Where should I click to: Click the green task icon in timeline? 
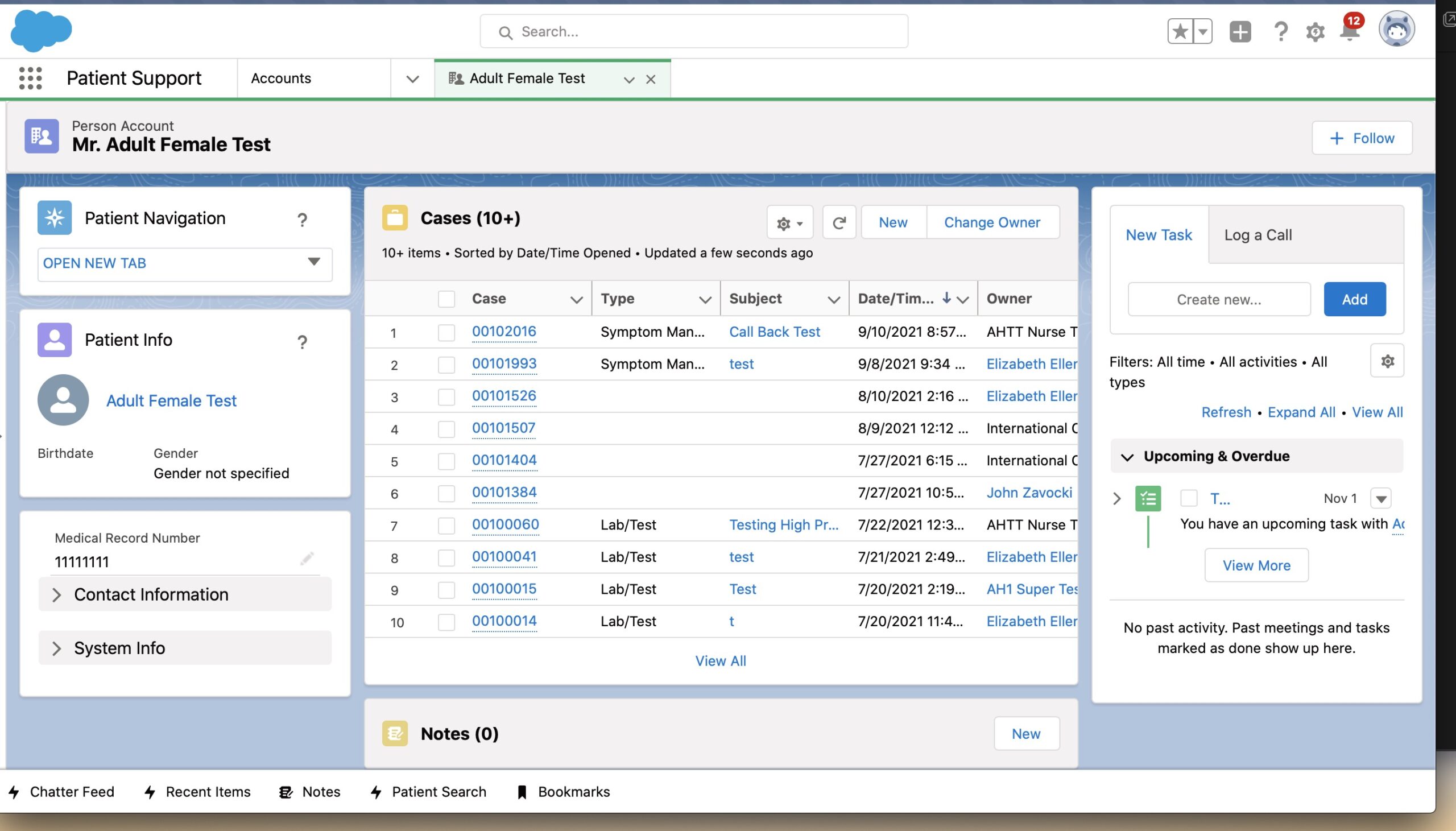coord(1148,498)
